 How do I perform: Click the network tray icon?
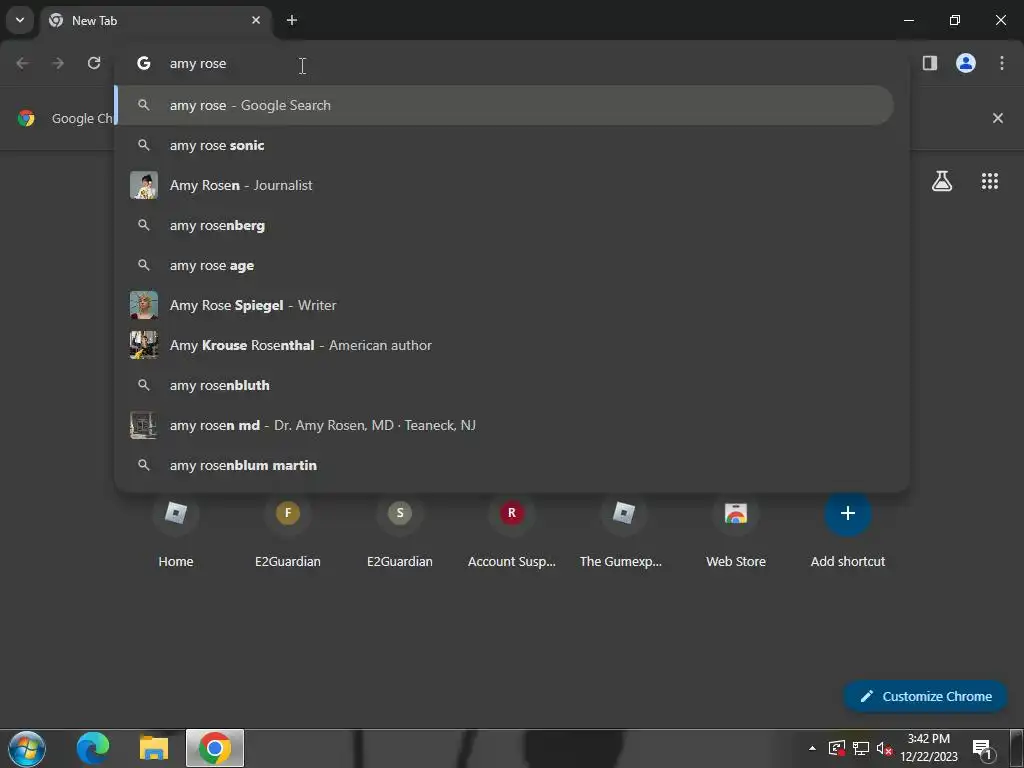pyautogui.click(x=861, y=748)
